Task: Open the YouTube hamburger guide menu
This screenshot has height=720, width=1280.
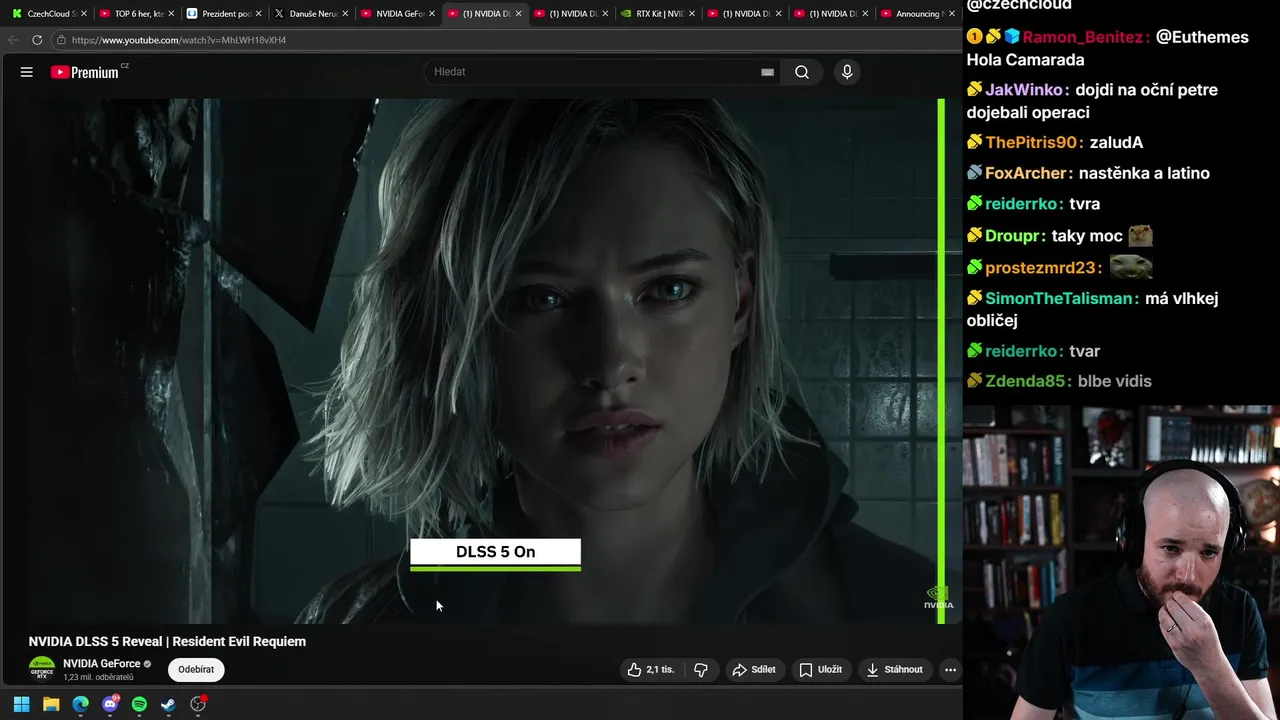Action: (x=27, y=72)
